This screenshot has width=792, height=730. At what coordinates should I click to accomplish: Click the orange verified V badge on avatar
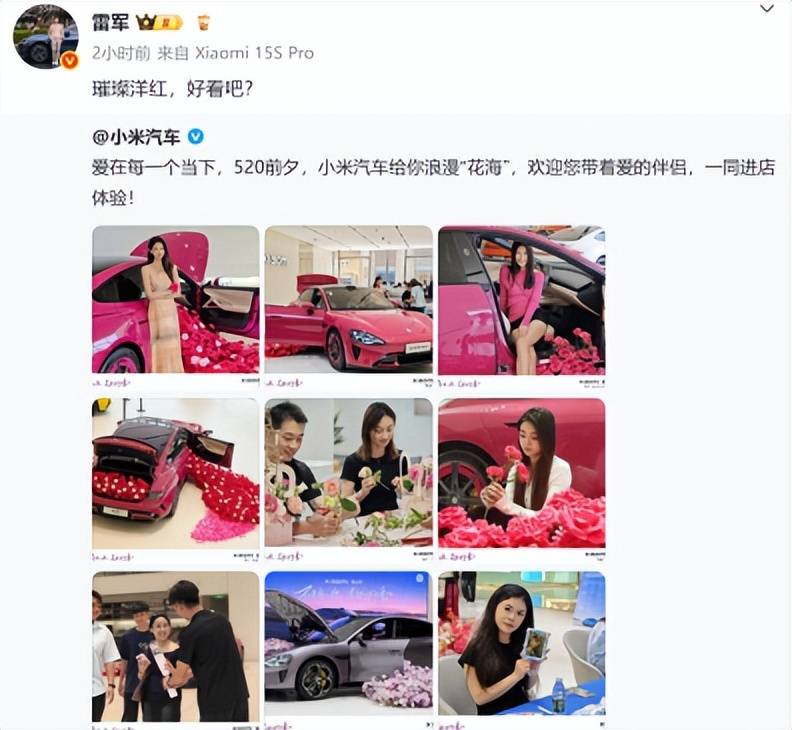point(70,61)
